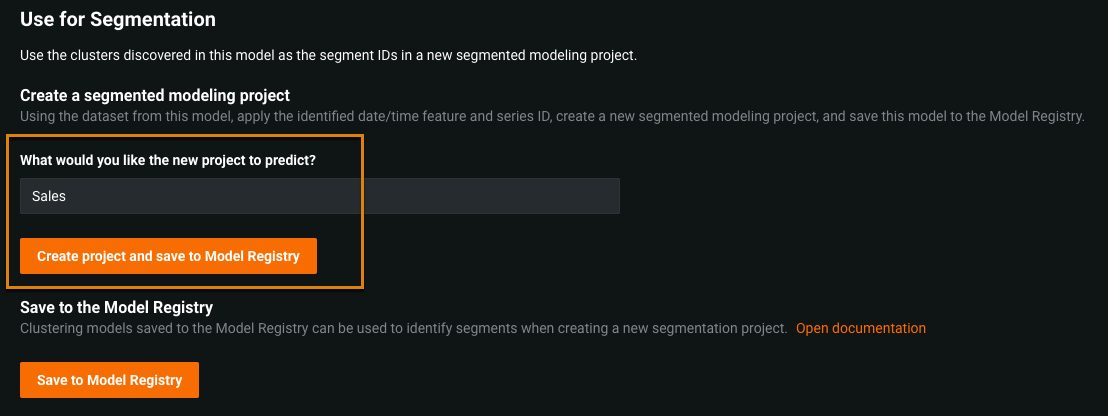Click the Sales prediction target input field
Image resolution: width=1108 pixels, height=416 pixels.
pos(320,196)
